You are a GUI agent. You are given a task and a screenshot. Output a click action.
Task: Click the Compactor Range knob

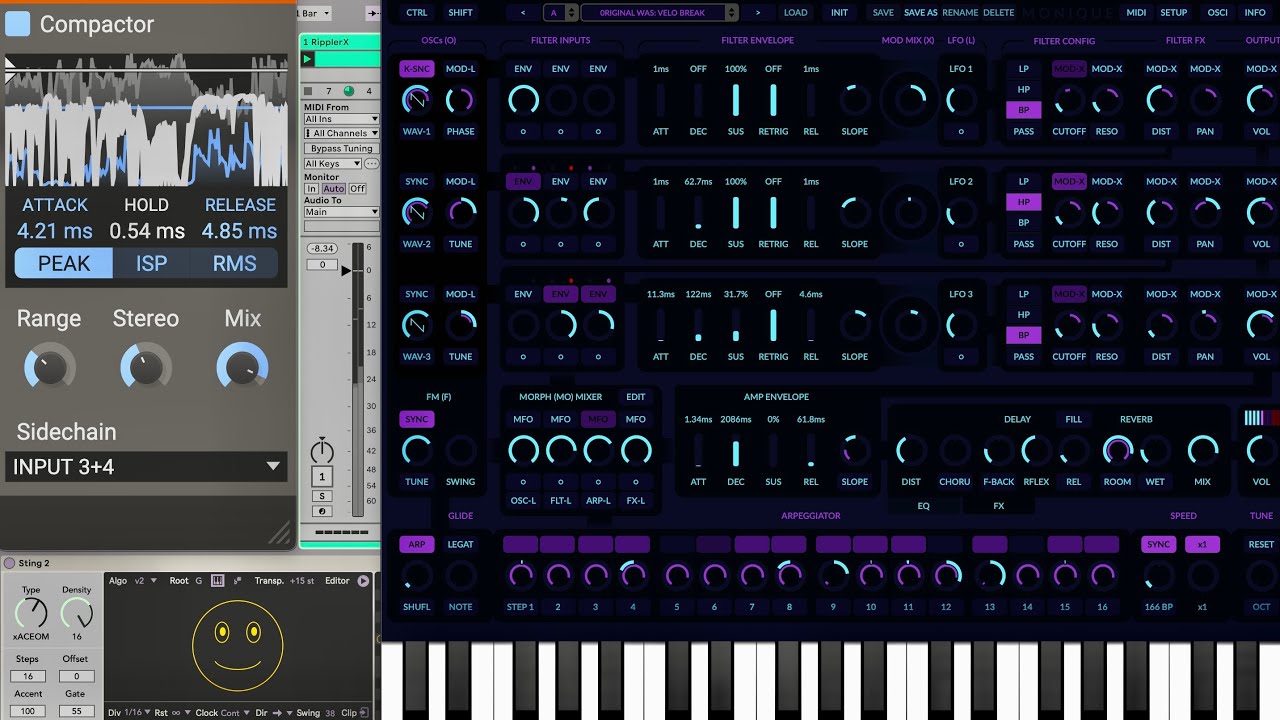[x=49, y=367]
